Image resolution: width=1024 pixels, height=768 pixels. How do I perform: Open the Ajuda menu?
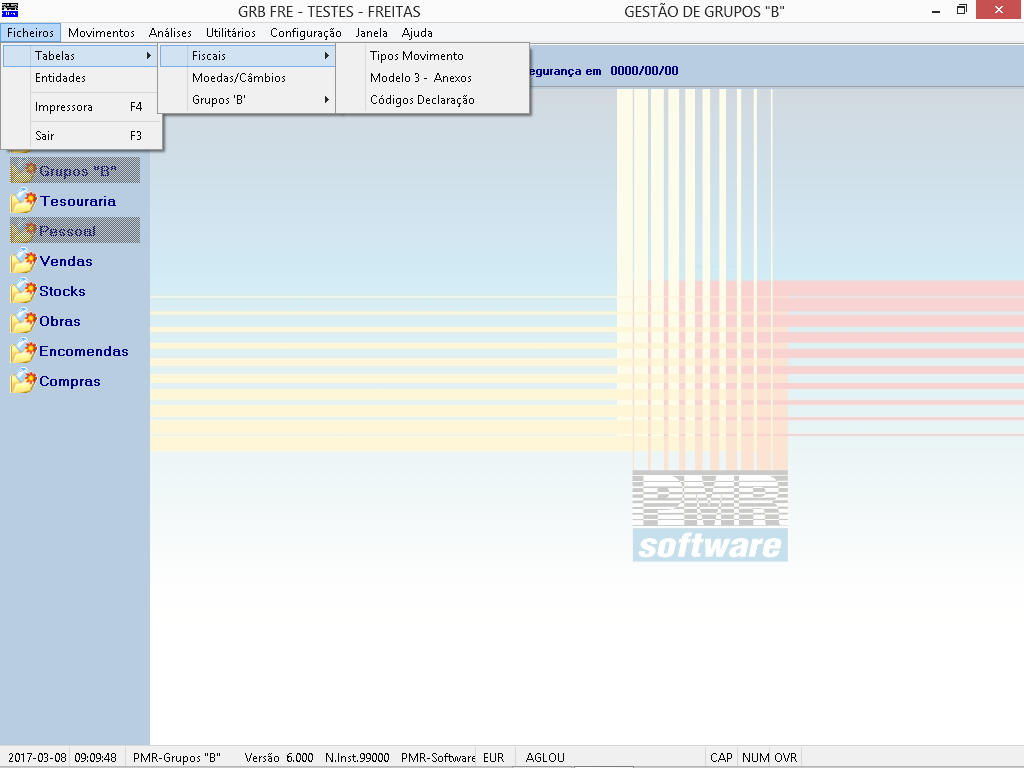pyautogui.click(x=417, y=33)
